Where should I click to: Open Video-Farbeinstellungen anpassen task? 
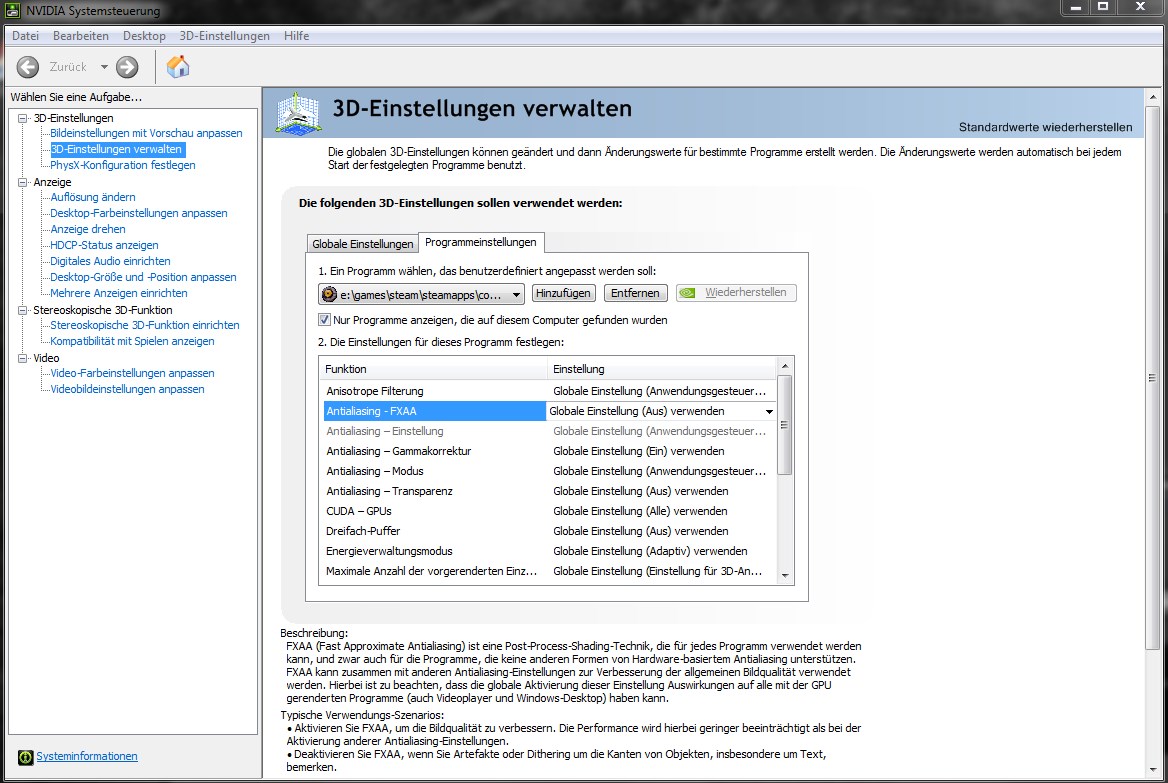pyautogui.click(x=132, y=373)
